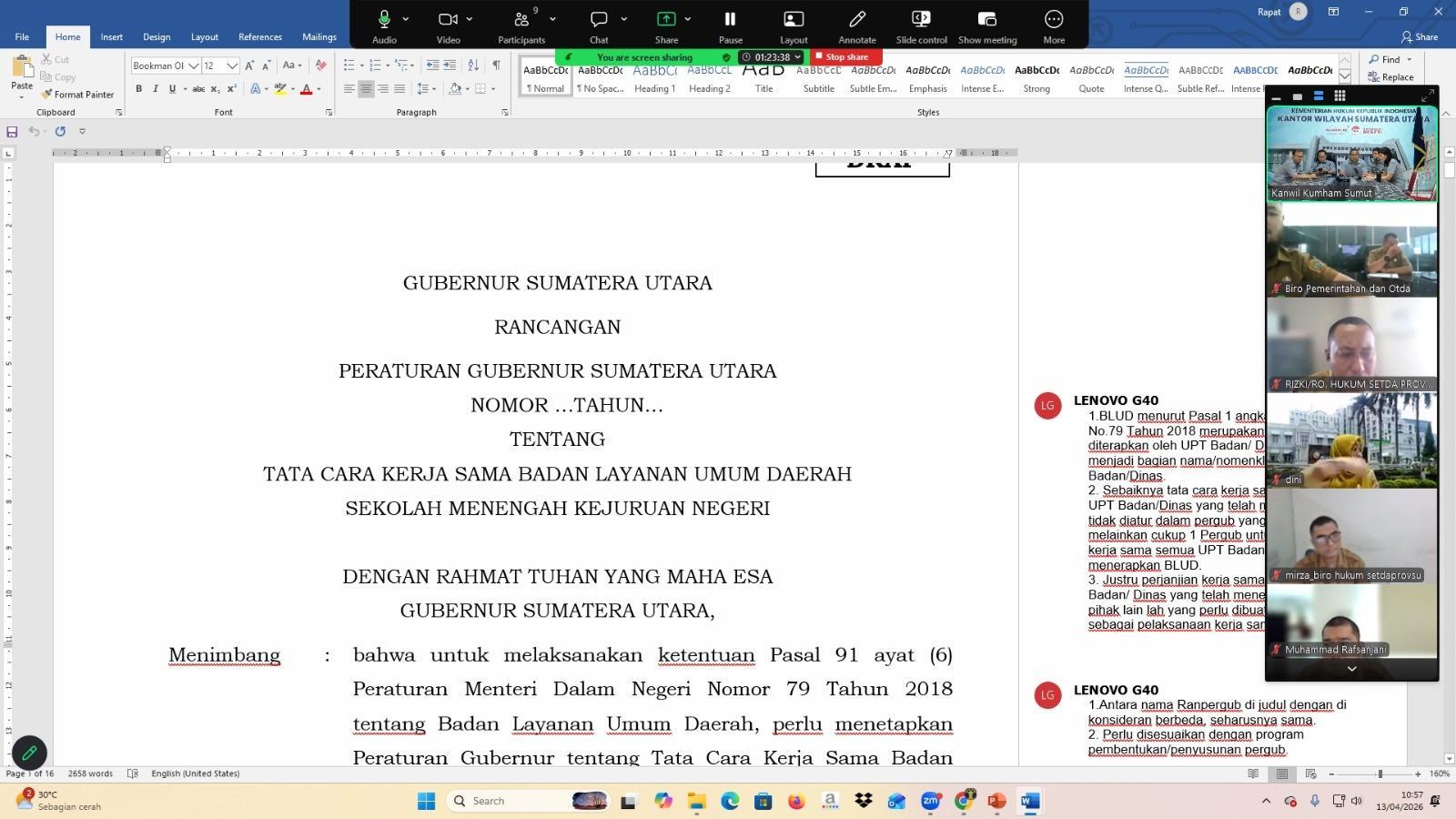Open the font name dropdown showing Bookman
This screenshot has width=1456, height=819.
point(193,66)
